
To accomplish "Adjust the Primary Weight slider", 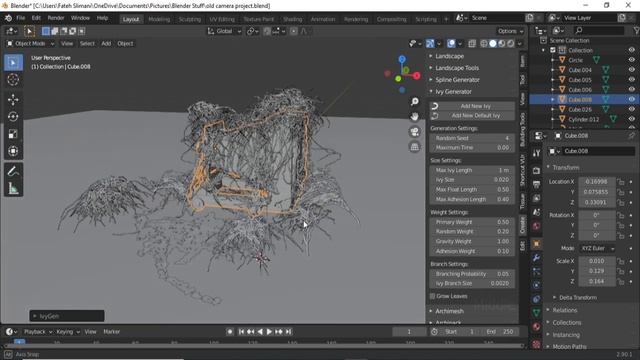I will 472,222.
